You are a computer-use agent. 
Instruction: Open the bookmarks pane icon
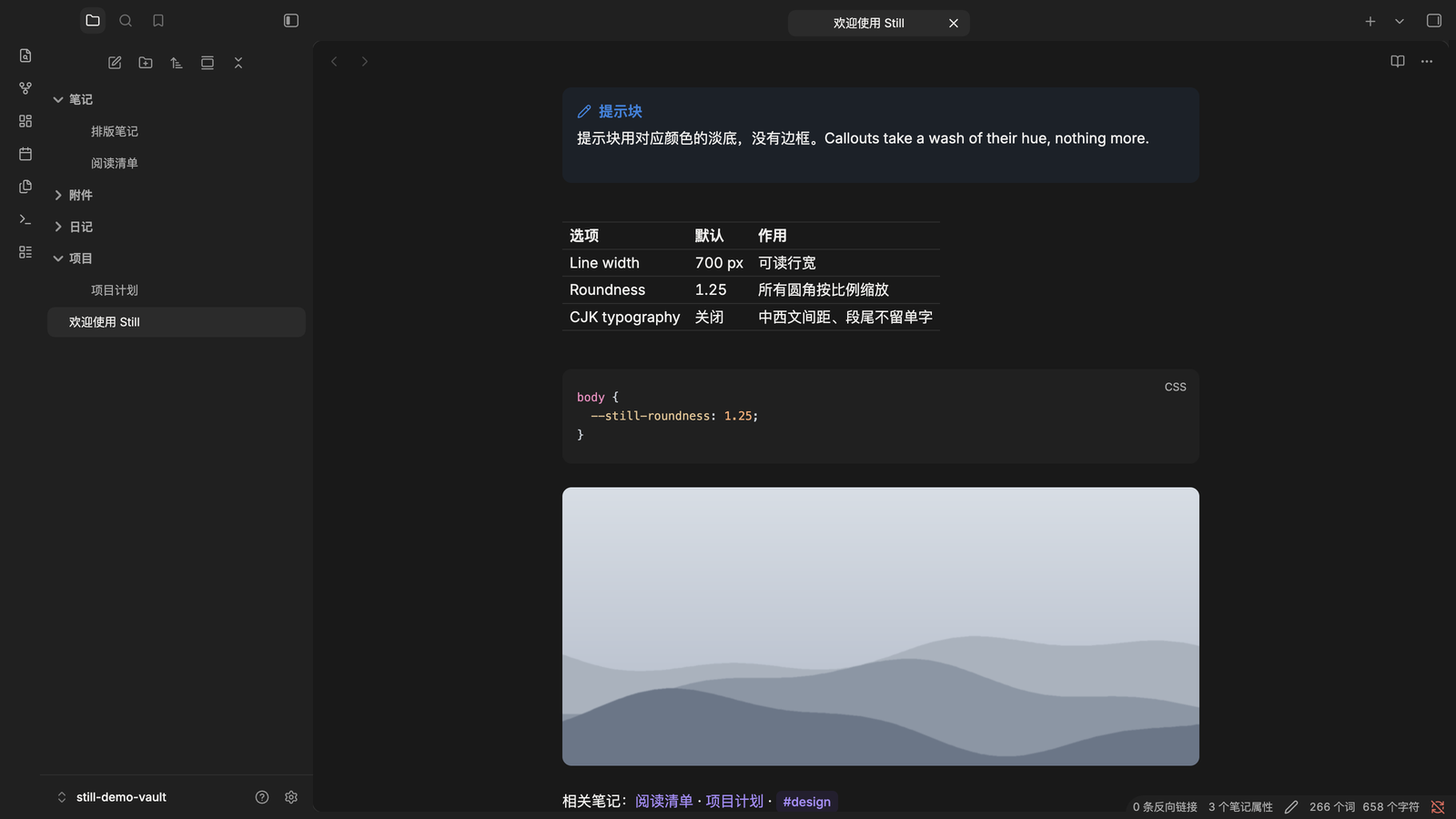click(x=158, y=20)
